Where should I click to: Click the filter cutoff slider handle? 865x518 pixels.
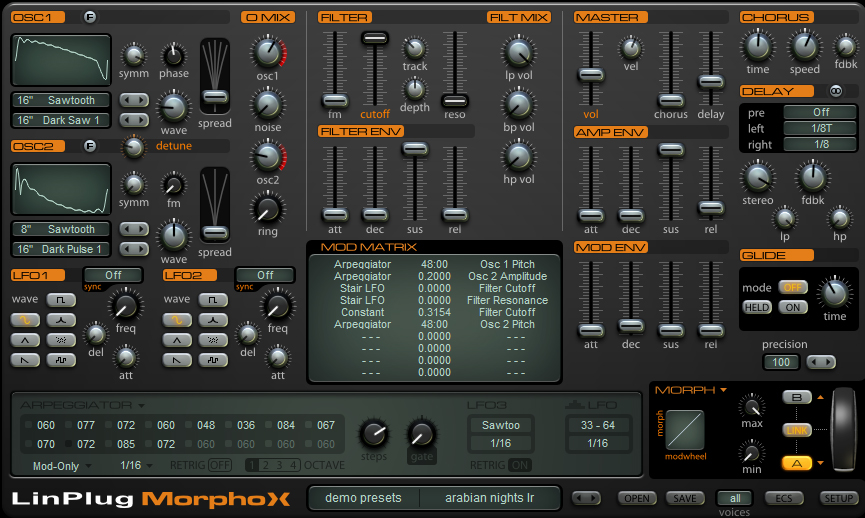[375, 37]
